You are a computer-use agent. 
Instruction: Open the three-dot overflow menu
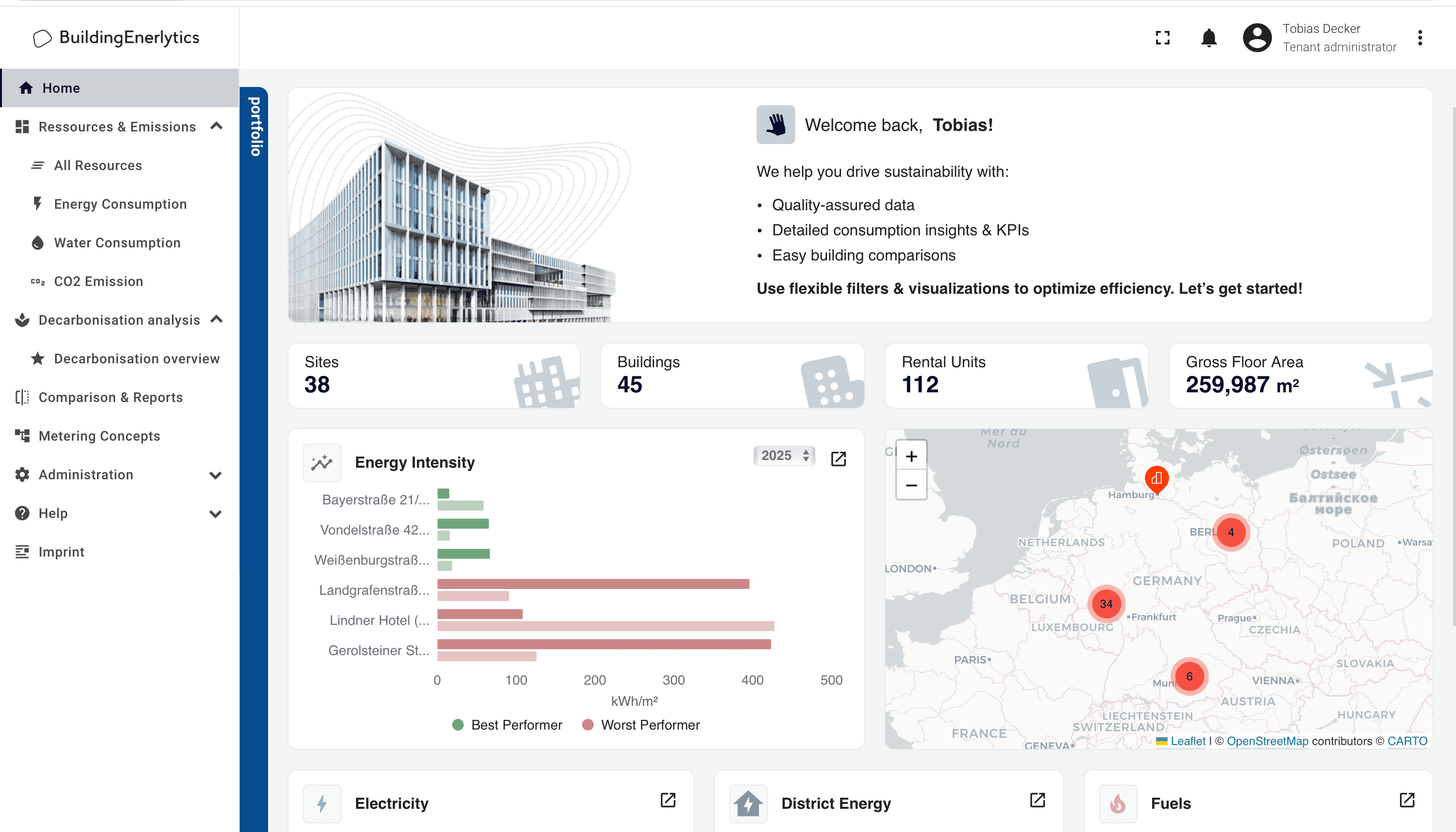[1420, 38]
